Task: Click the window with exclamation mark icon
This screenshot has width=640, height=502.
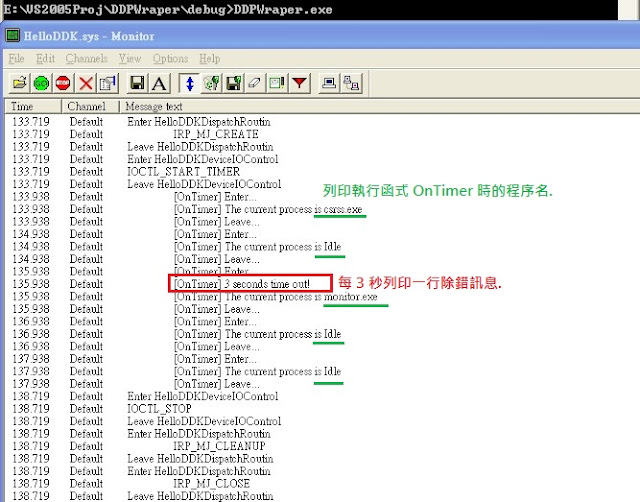Action: coord(277,83)
